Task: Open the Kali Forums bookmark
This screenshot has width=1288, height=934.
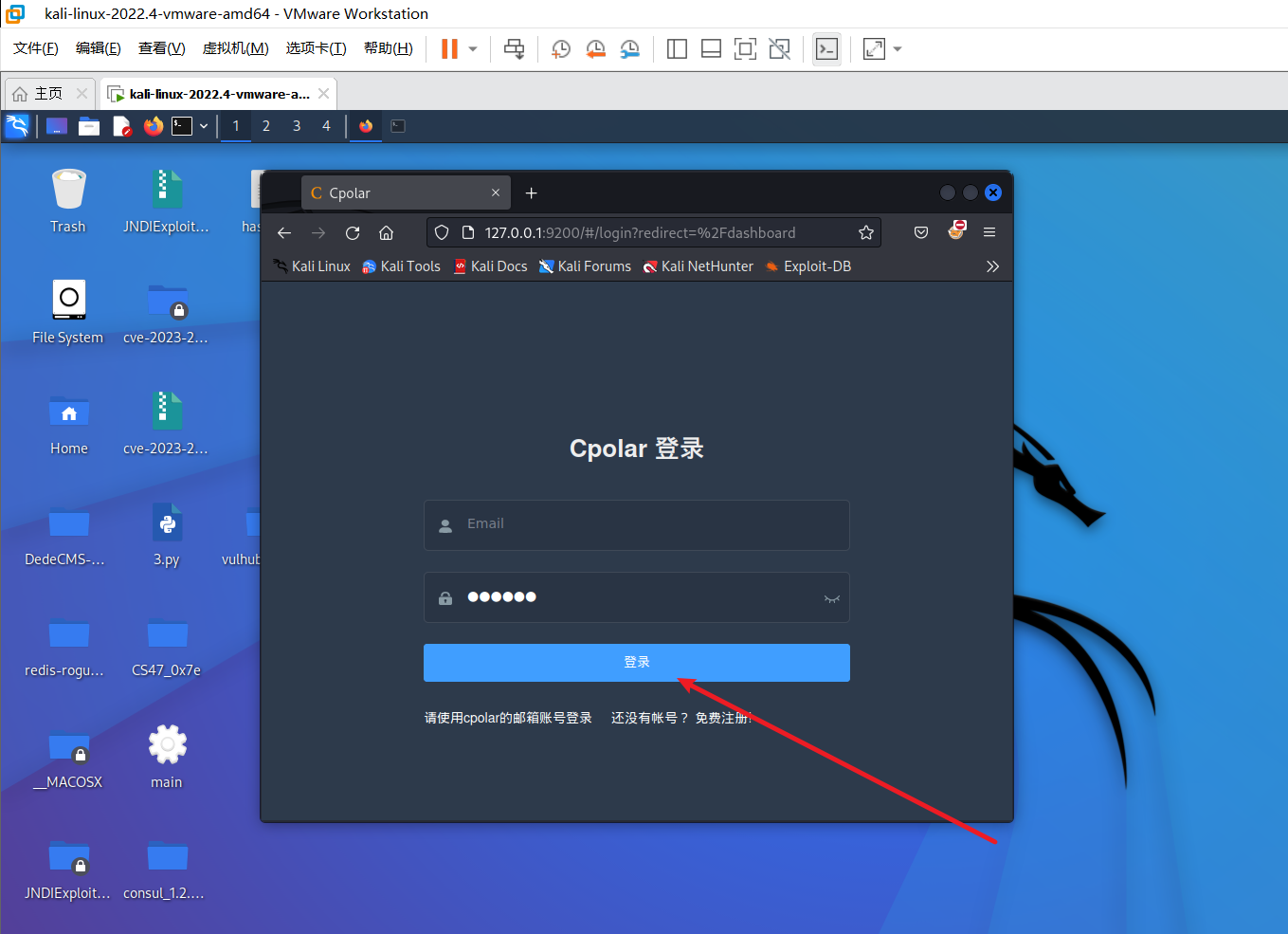Action: (585, 266)
